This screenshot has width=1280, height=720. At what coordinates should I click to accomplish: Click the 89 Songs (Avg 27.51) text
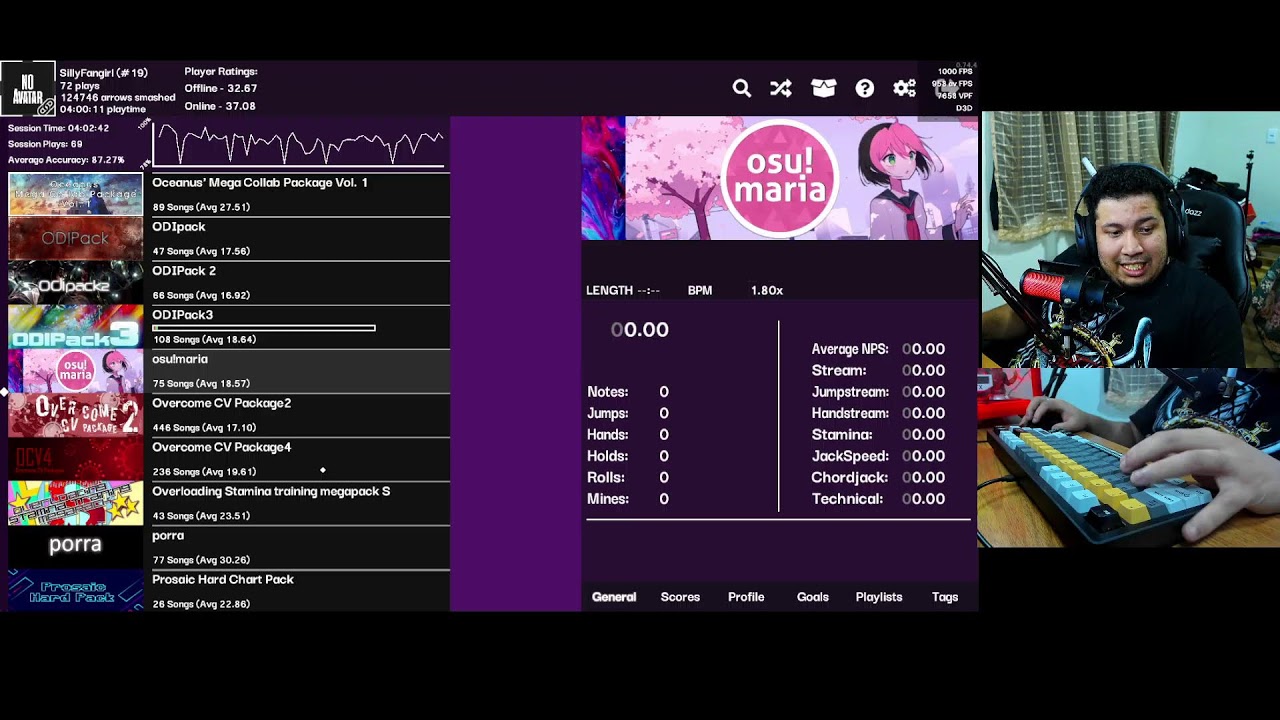click(x=201, y=207)
